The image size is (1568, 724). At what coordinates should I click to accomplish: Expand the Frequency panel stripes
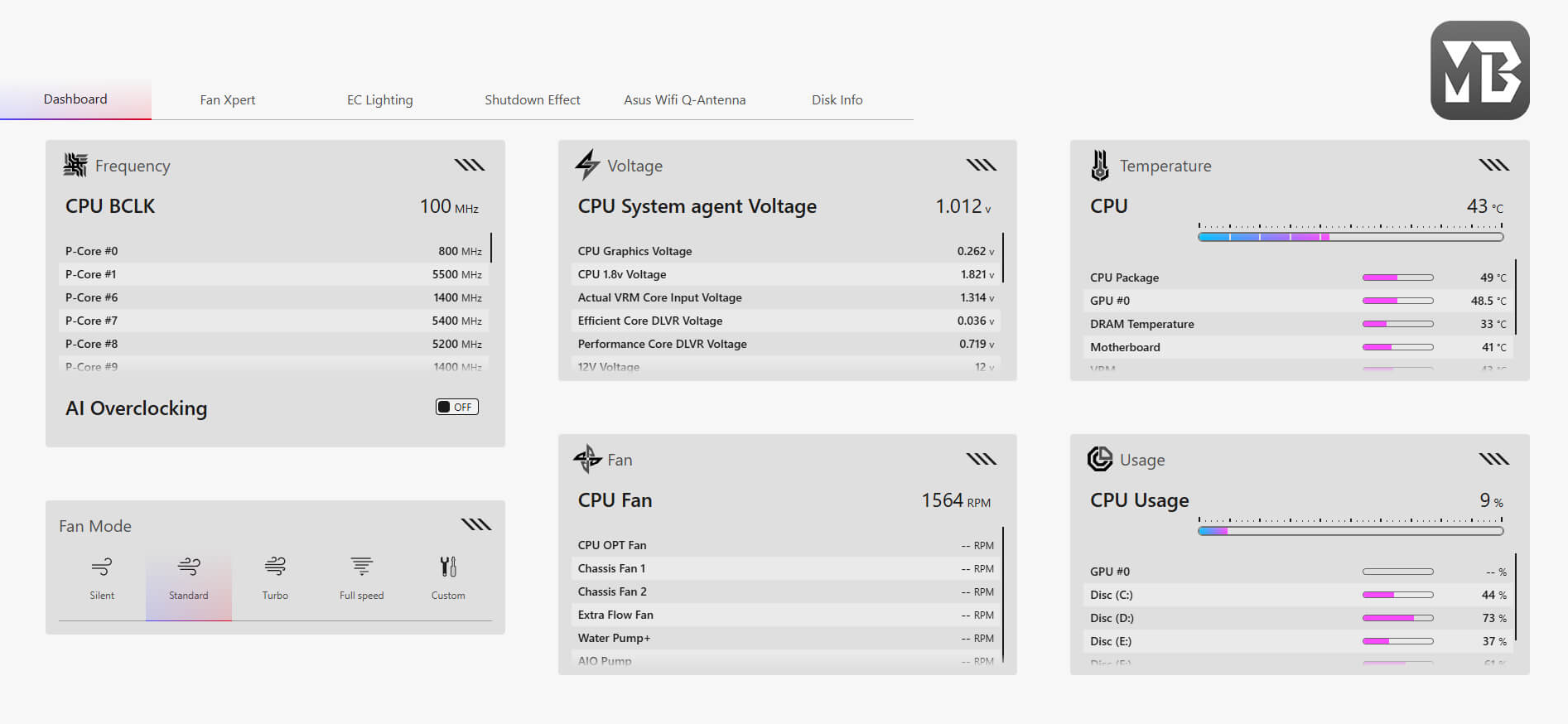click(470, 165)
